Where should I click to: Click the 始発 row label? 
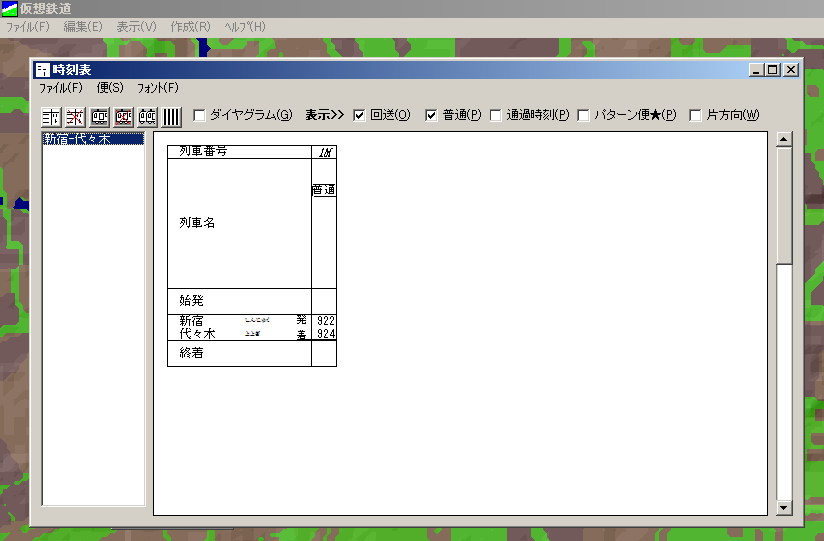[191, 301]
